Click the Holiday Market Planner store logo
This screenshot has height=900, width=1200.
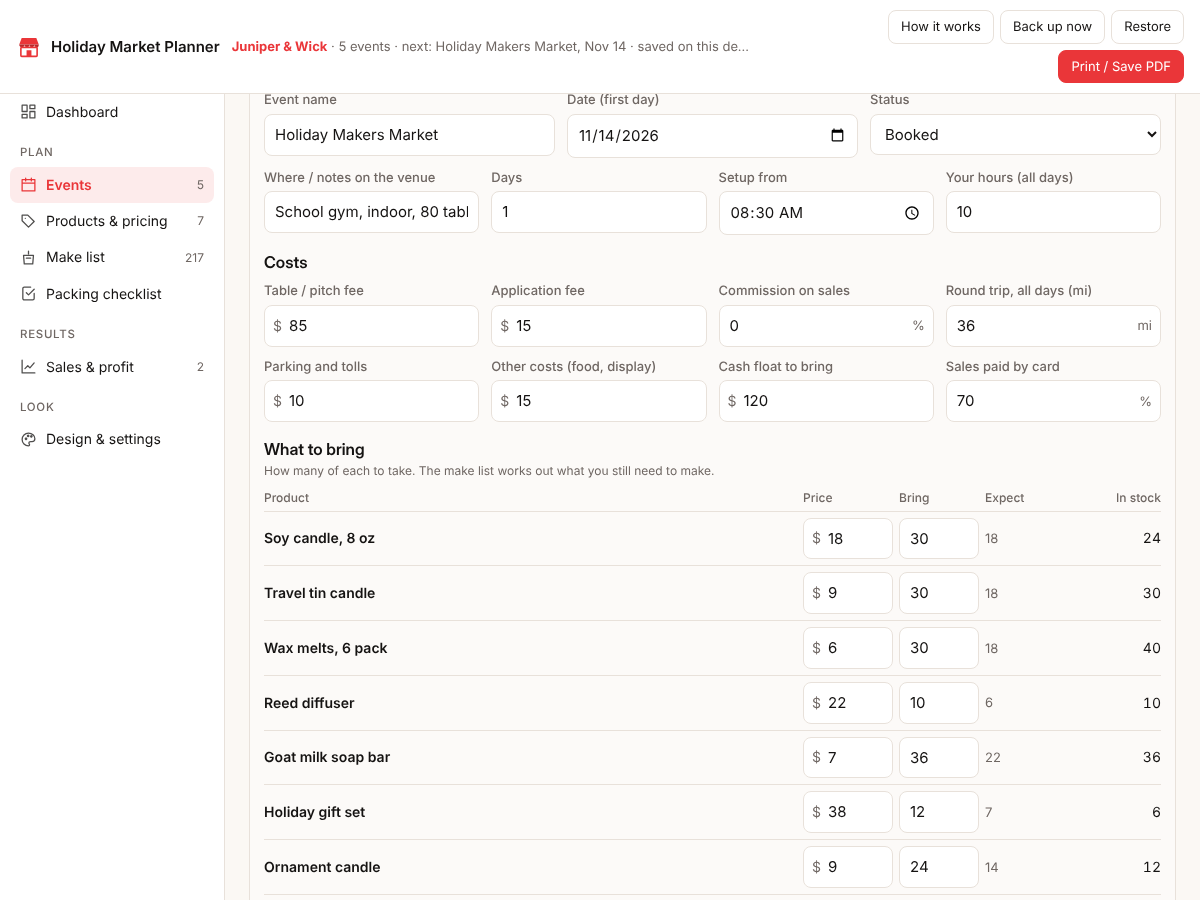click(29, 47)
